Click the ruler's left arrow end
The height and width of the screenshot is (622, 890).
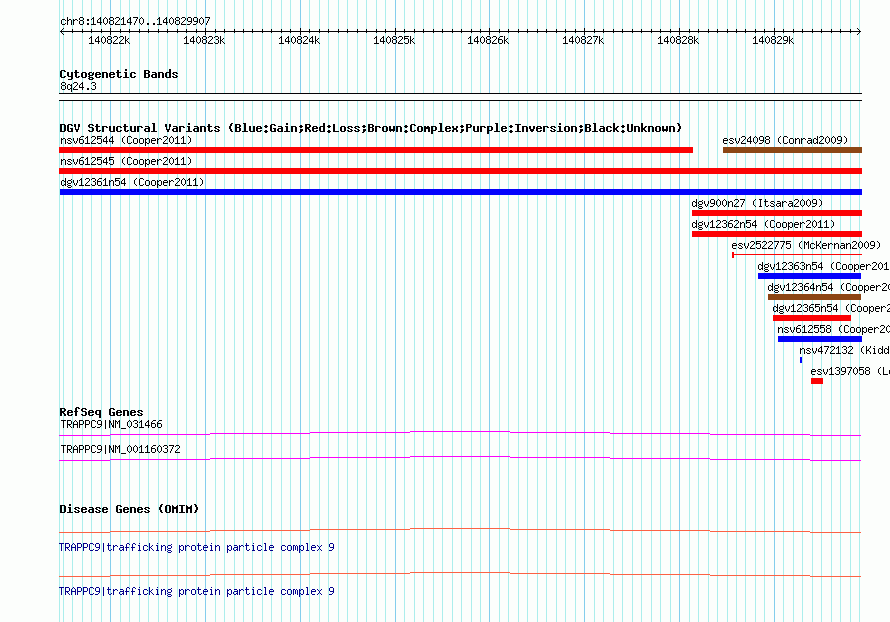62,32
